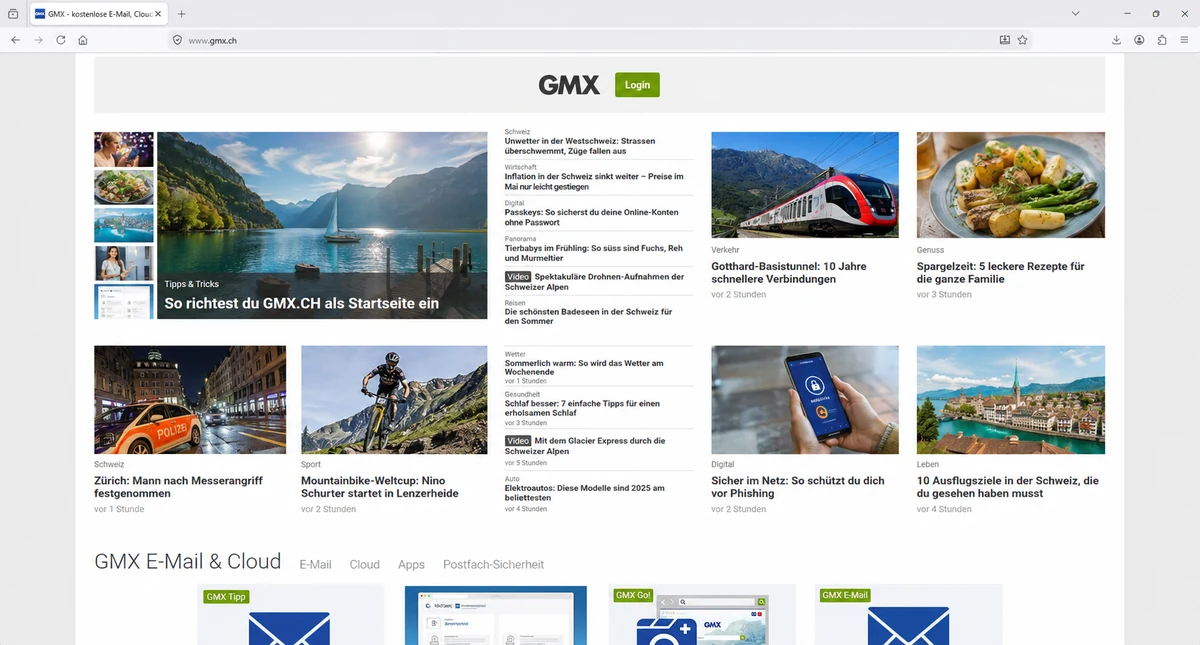Viewport: 1200px width, 645px height.
Task: Open the GMX E-Mail envelope card
Action: click(908, 615)
